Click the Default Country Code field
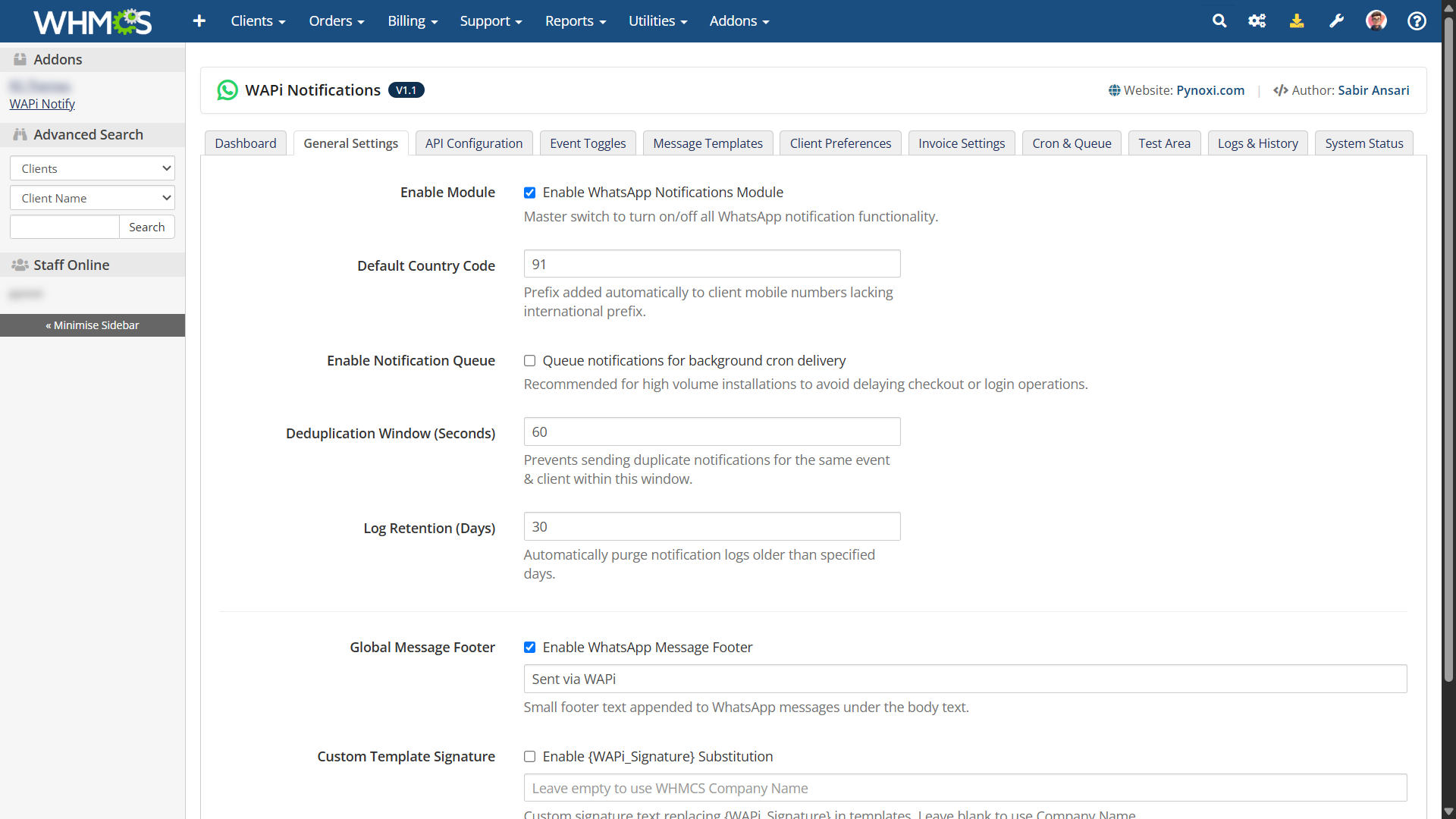 click(712, 264)
